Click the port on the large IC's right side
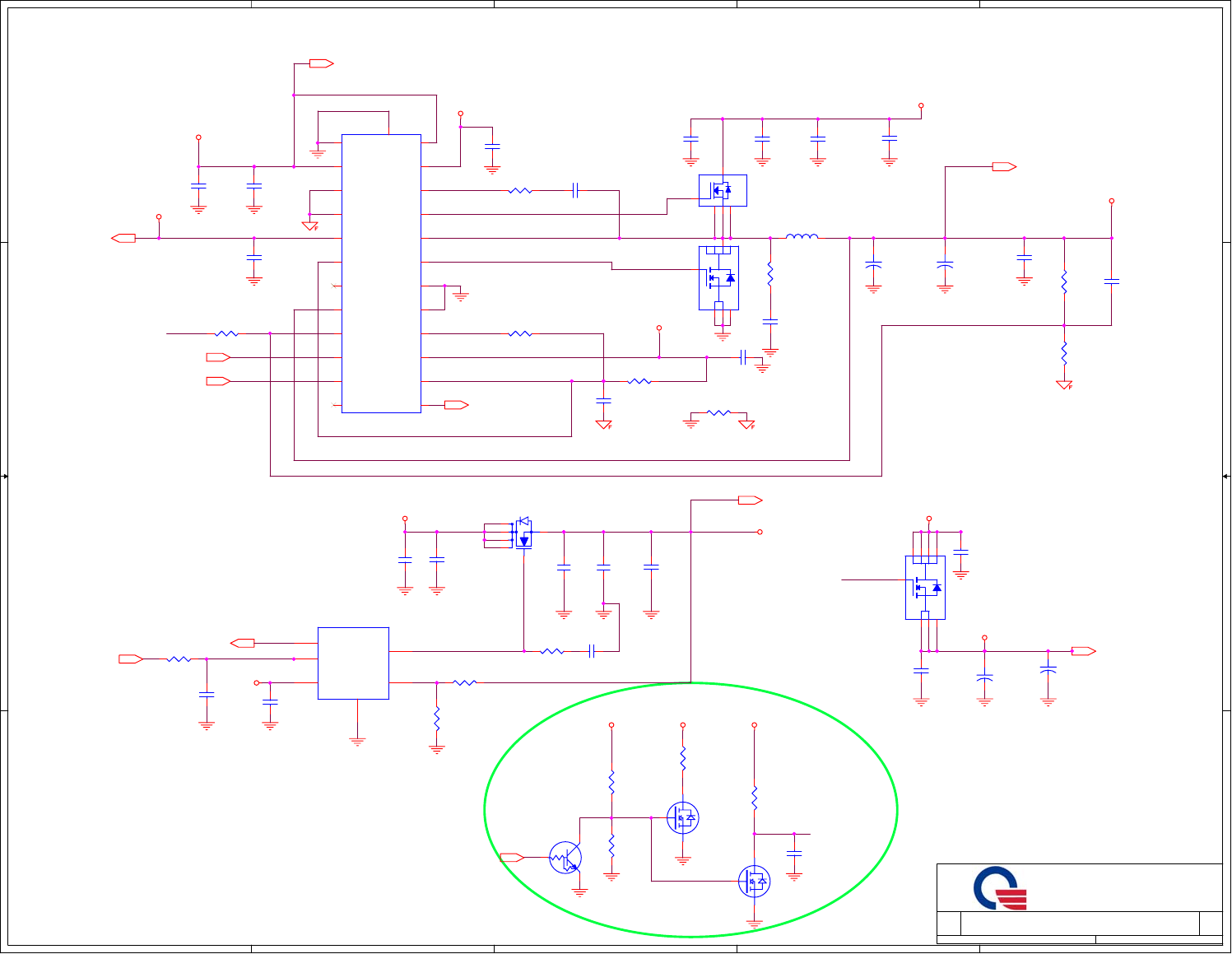The height and width of the screenshot is (954, 1232). pyautogui.click(x=457, y=405)
